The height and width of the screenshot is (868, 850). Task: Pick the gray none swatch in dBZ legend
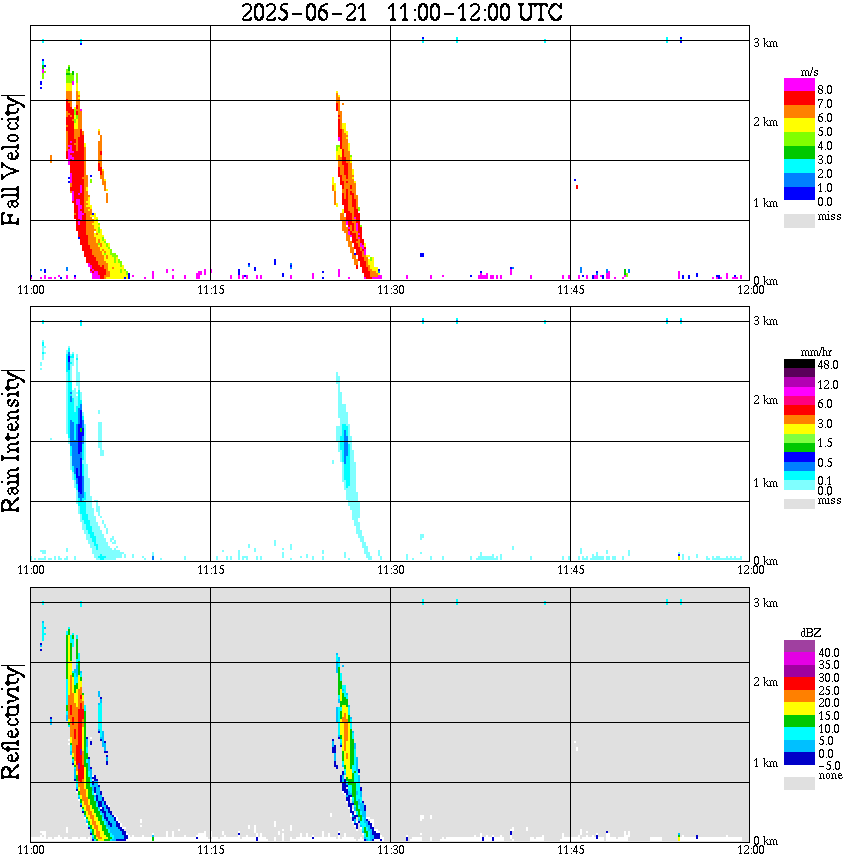coord(799,785)
